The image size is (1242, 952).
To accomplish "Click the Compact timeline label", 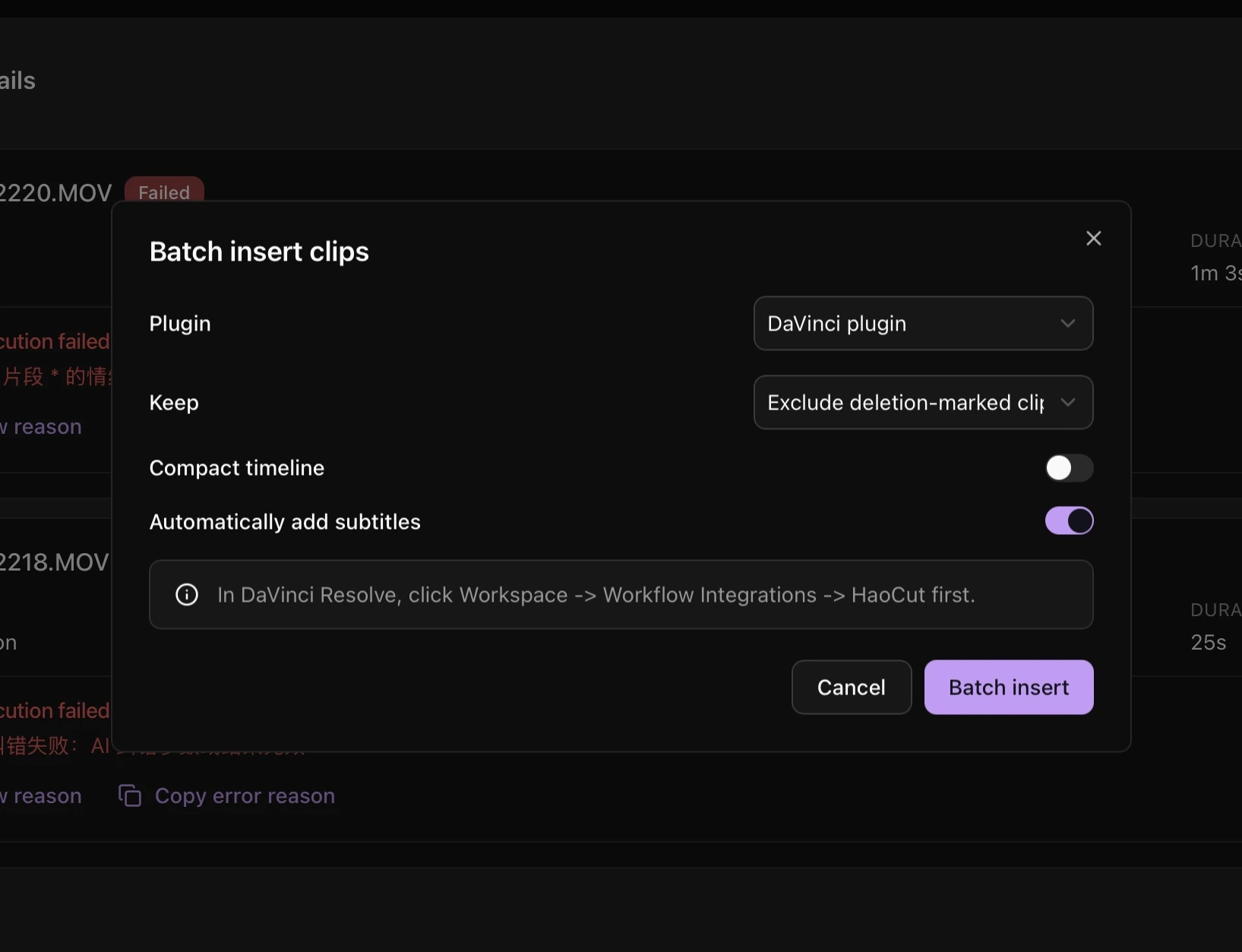I will pos(237,468).
